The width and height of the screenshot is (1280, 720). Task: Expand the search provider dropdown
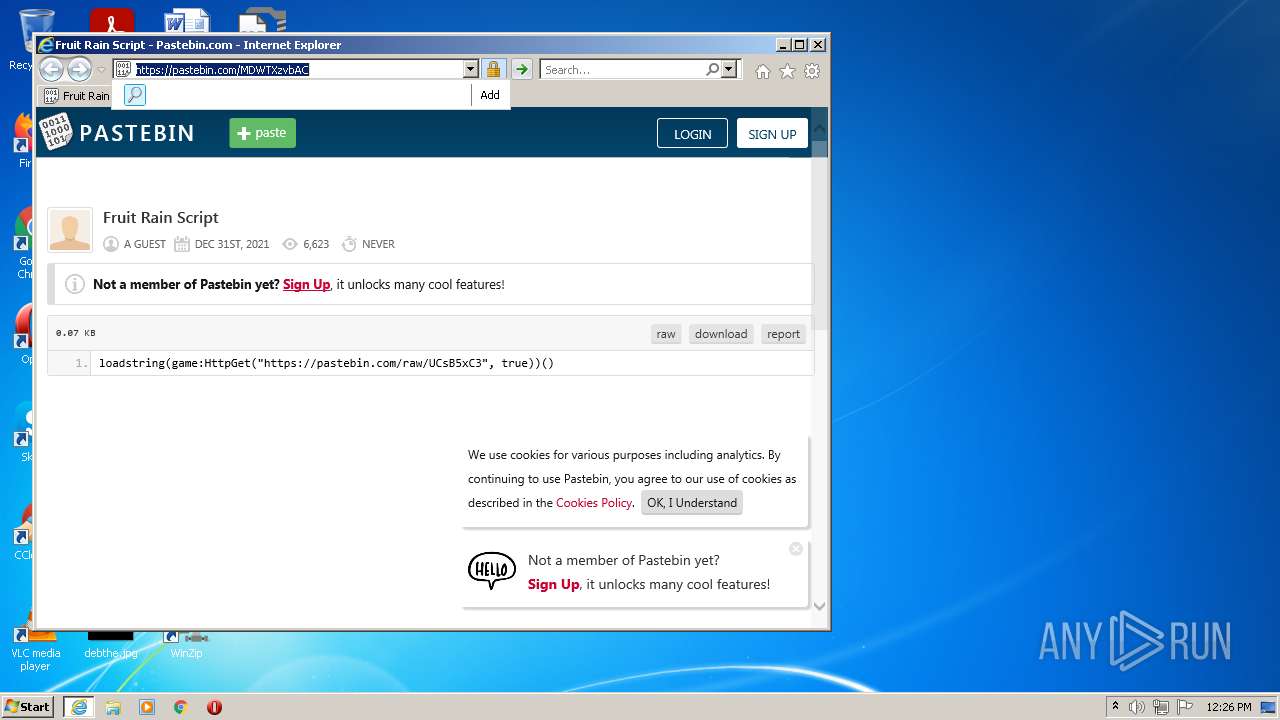pyautogui.click(x=728, y=70)
